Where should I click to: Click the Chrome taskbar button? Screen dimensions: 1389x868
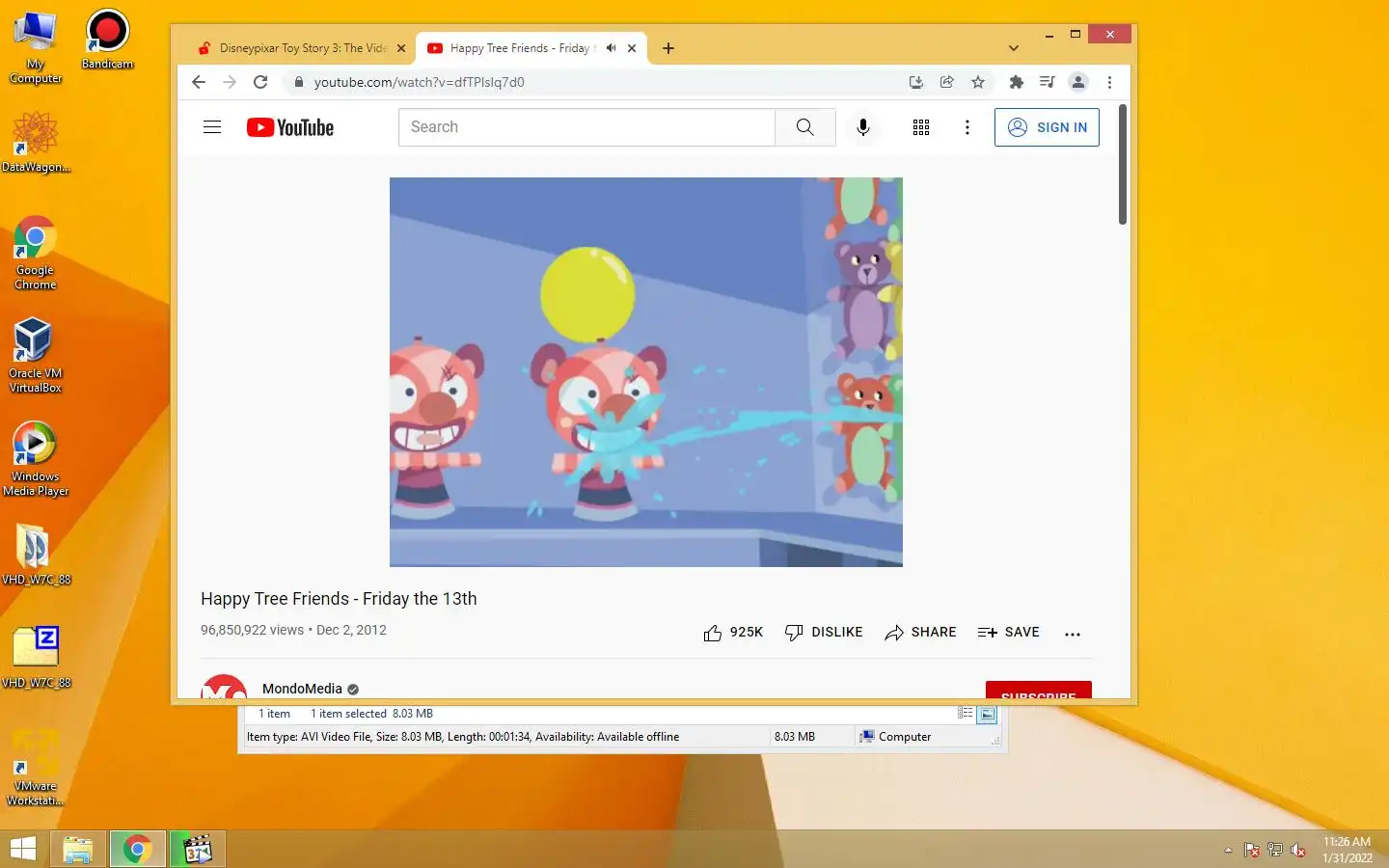[x=138, y=849]
